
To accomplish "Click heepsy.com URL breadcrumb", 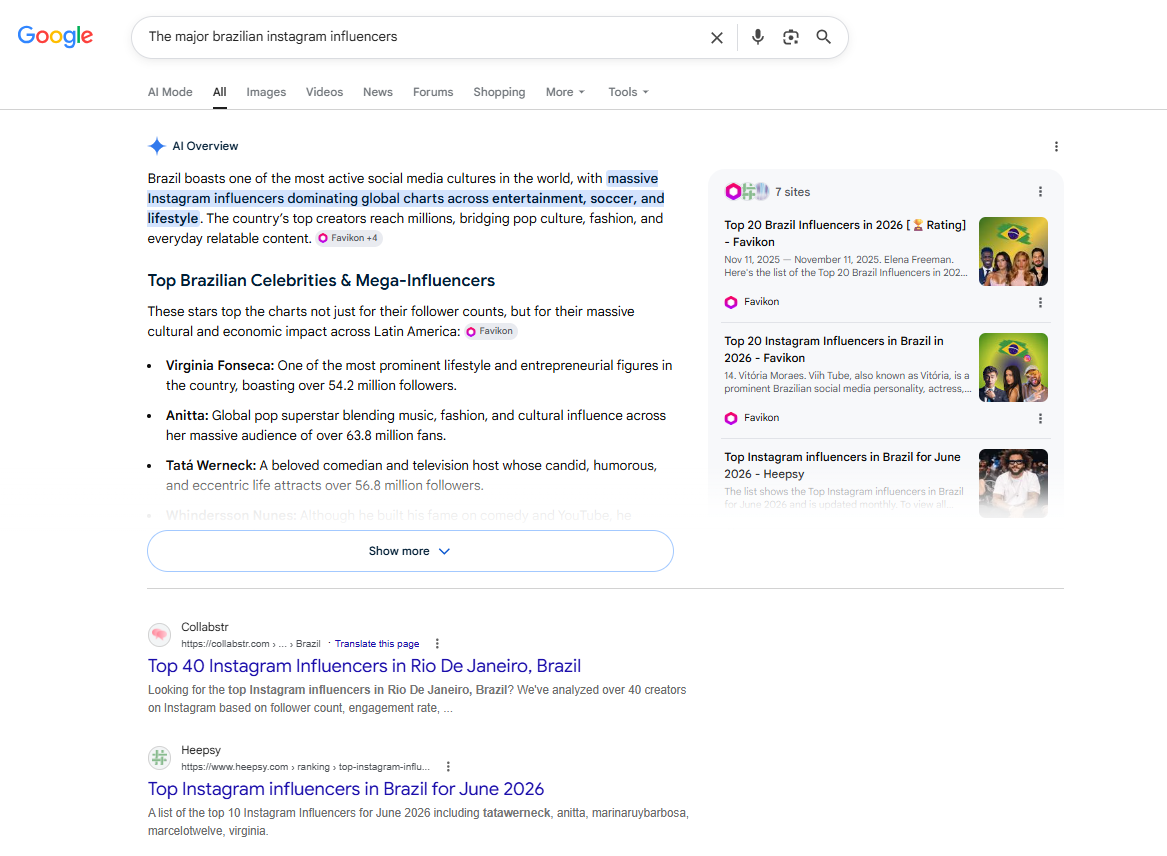I will click(x=305, y=767).
